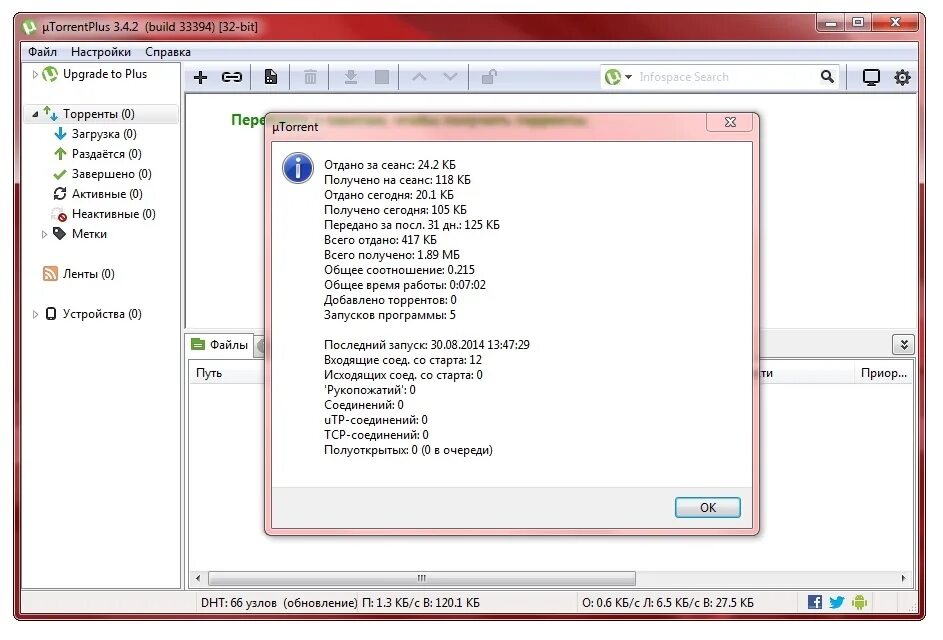This screenshot has height=640, width=943.
Task: Open the Справка menu
Action: click(168, 52)
